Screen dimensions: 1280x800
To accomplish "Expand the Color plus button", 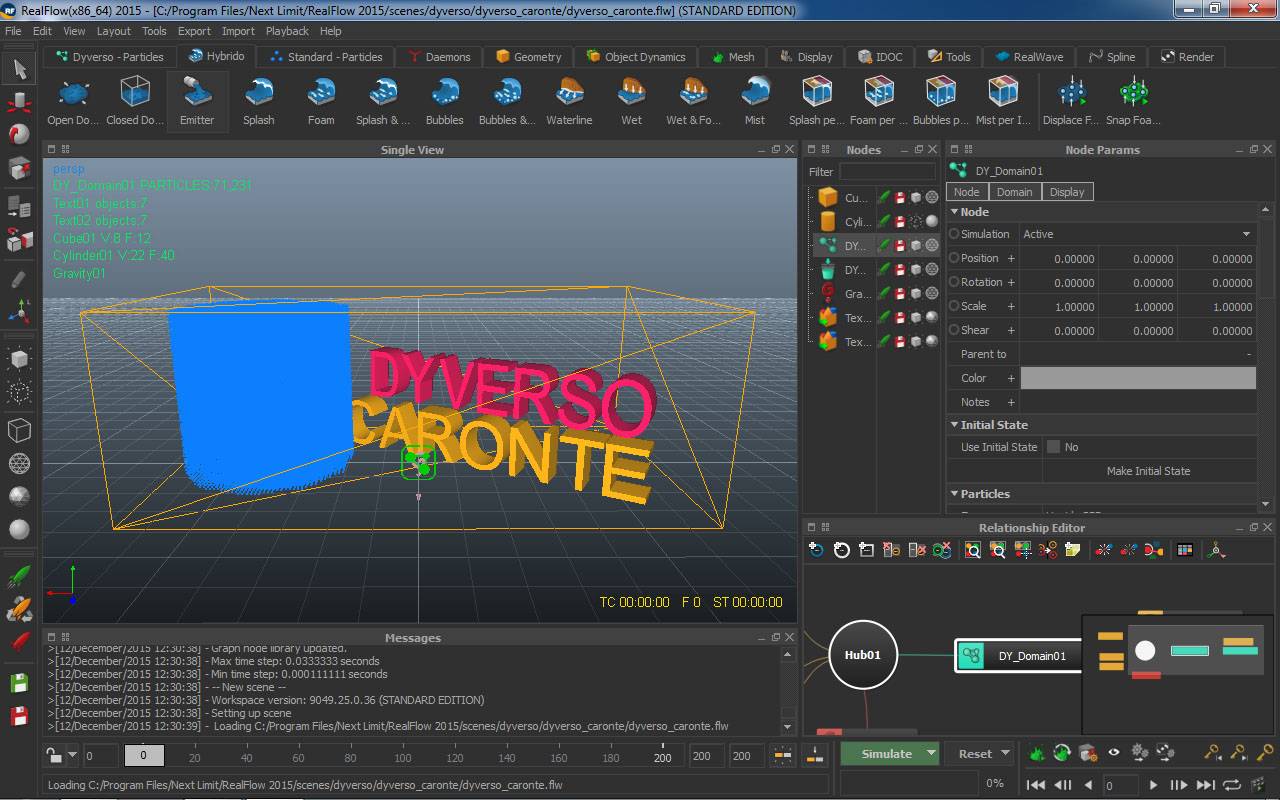I will point(1011,378).
